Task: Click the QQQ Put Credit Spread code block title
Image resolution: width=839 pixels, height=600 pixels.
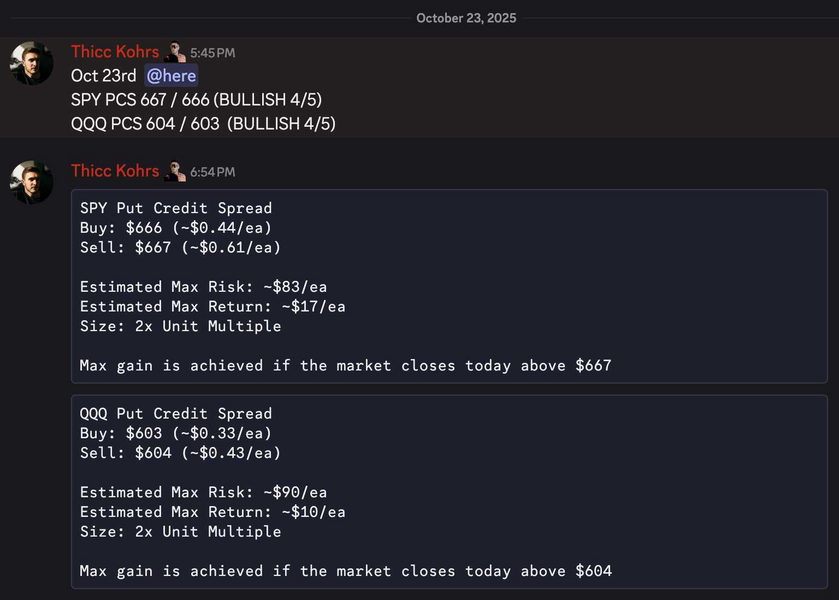Action: (x=176, y=413)
